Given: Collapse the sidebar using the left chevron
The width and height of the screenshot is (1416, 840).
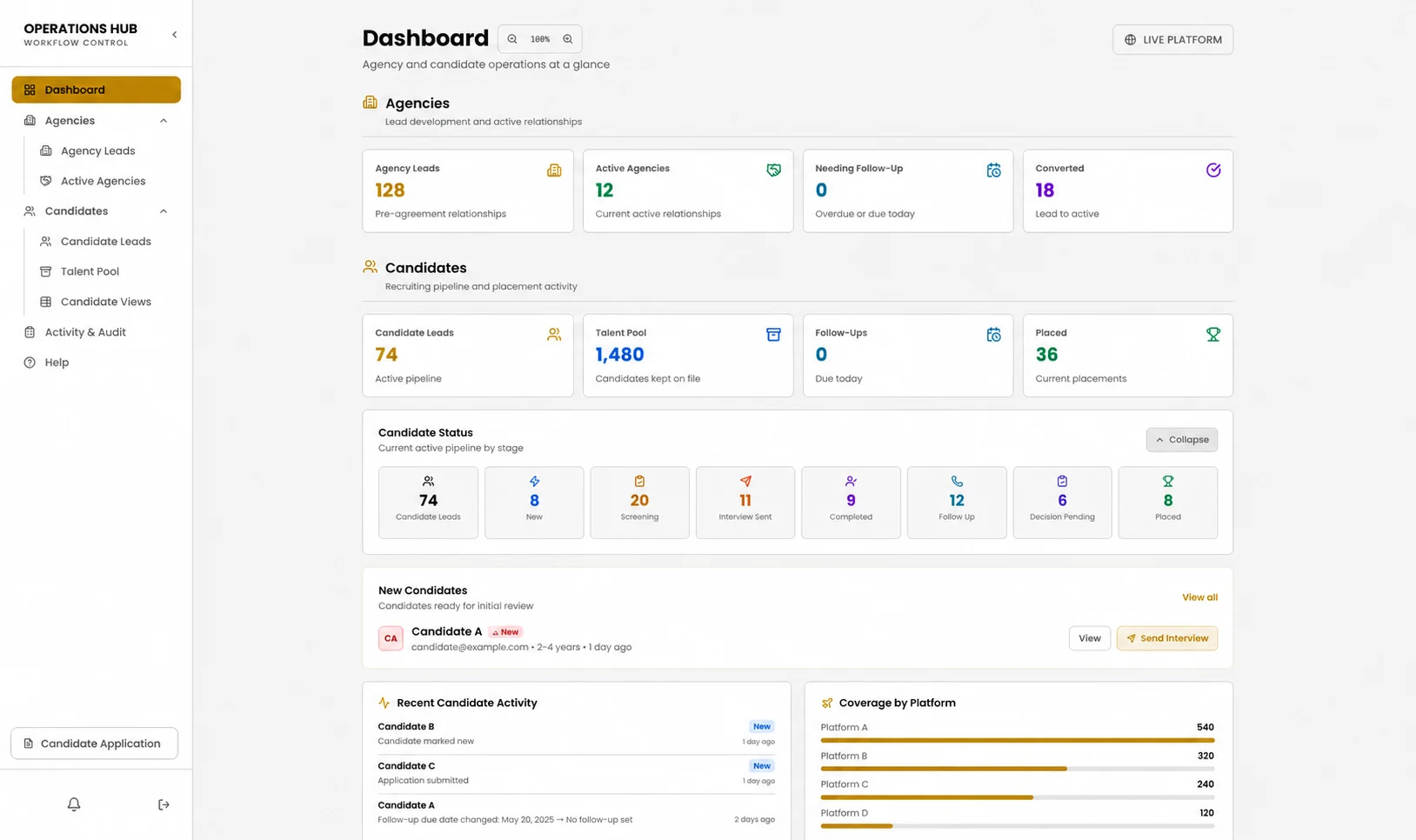Looking at the screenshot, I should pos(174,35).
